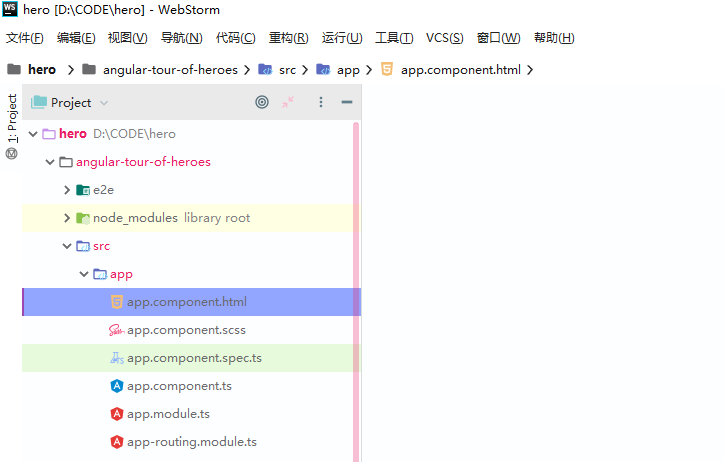Image resolution: width=724 pixels, height=462 pixels.
Task: Click the Sass icon of app.component.scss
Action: [117, 330]
